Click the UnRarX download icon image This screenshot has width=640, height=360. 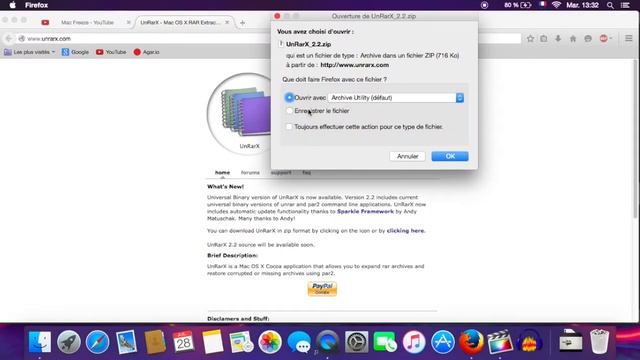(x=245, y=111)
